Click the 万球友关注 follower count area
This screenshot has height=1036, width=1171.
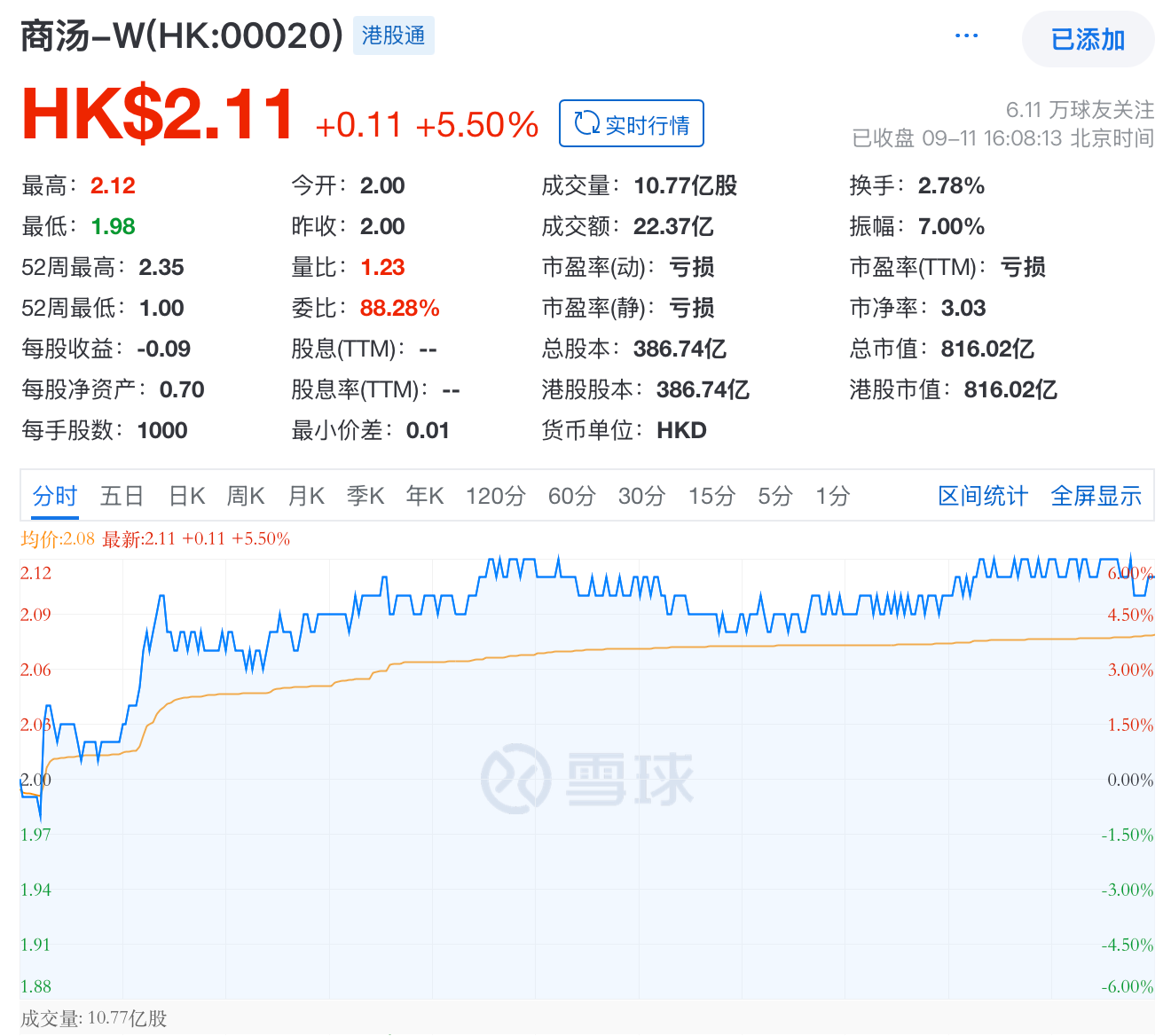(x=1079, y=108)
